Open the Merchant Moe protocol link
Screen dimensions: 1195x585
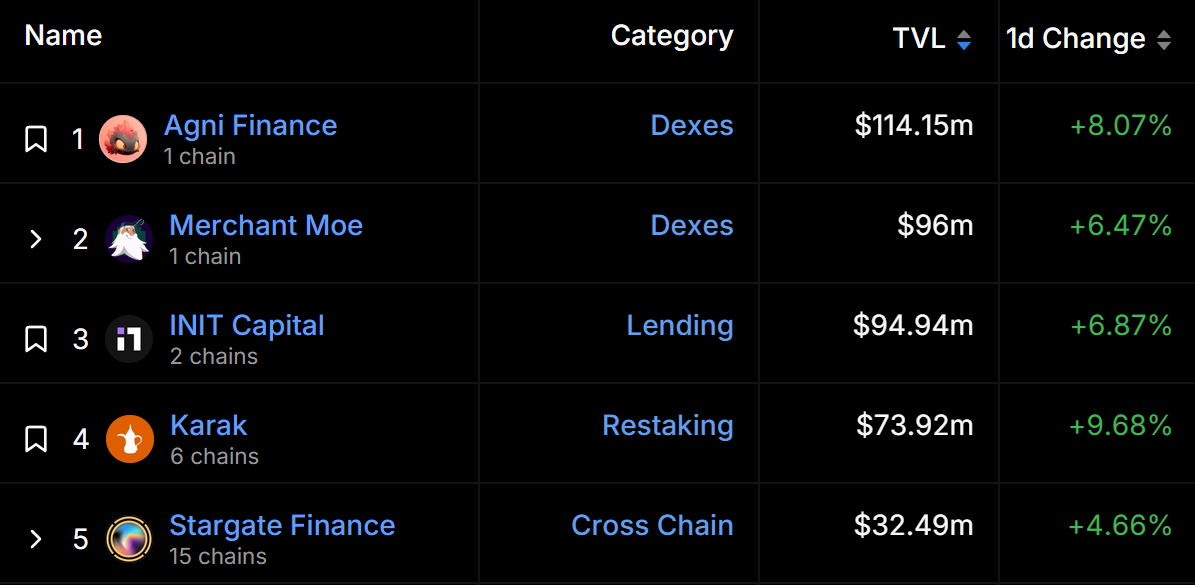266,225
